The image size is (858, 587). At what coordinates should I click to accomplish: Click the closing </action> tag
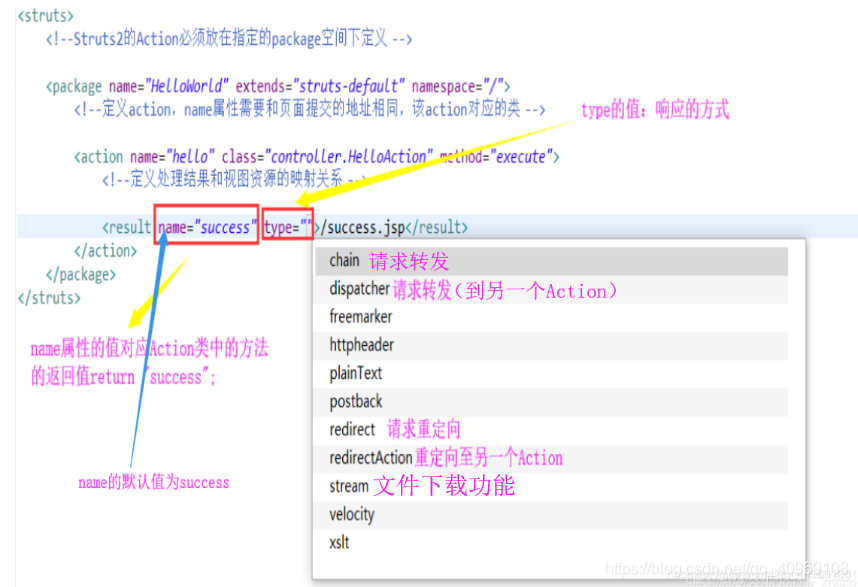click(106, 251)
